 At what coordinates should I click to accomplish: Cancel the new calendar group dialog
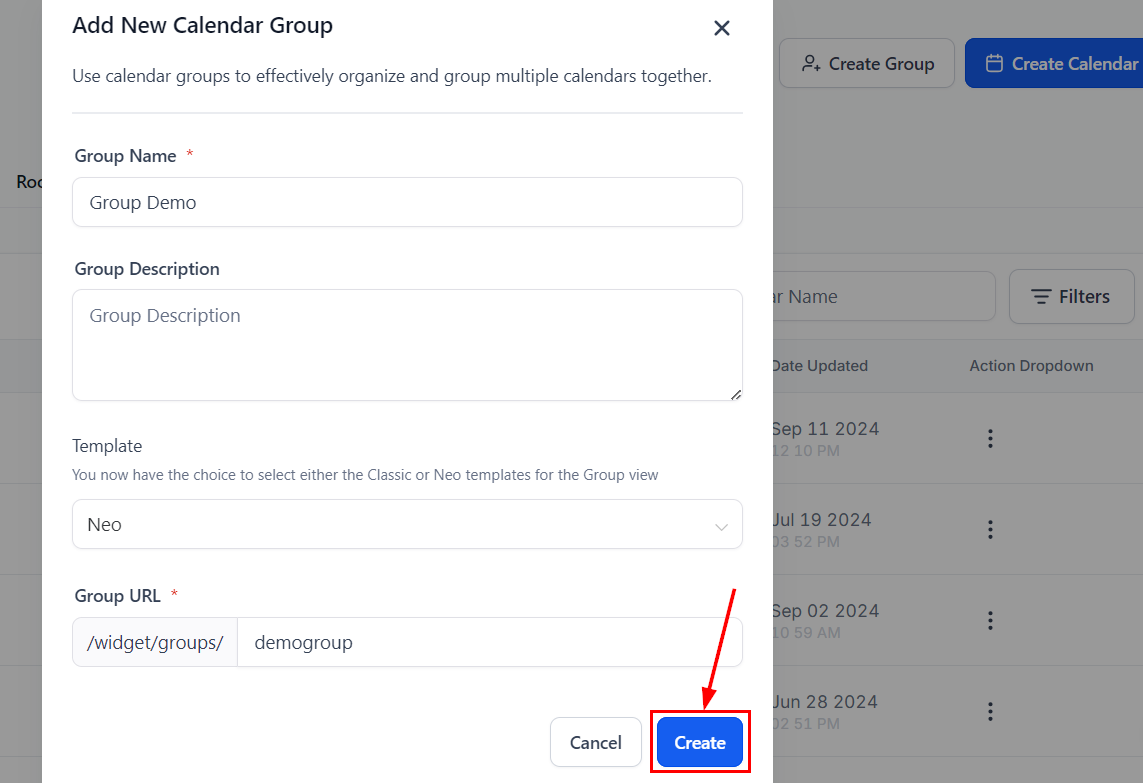coord(596,742)
